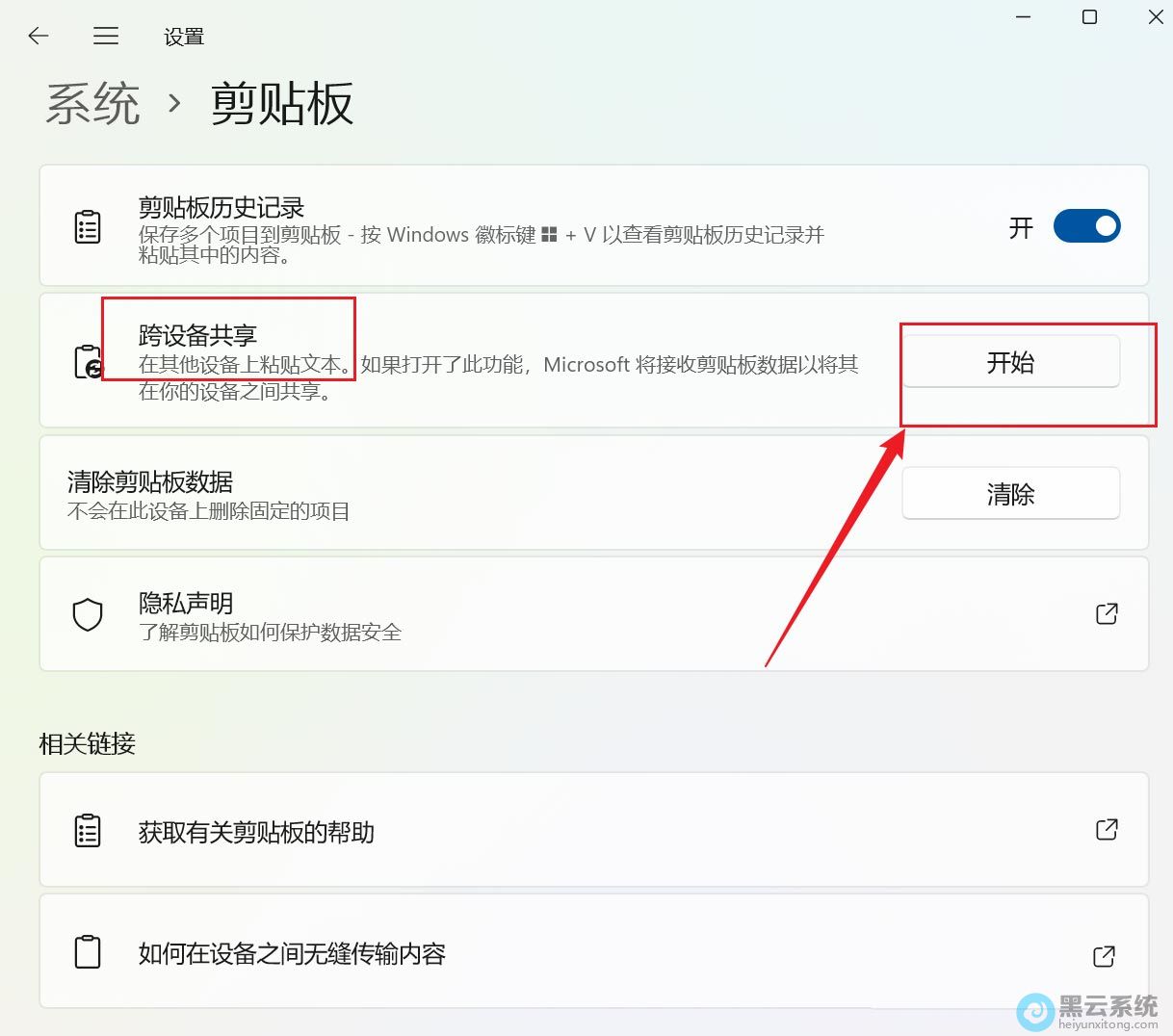Click the 清除 button to clear clipboard data
Screen dimensions: 1173x1036
[1010, 493]
